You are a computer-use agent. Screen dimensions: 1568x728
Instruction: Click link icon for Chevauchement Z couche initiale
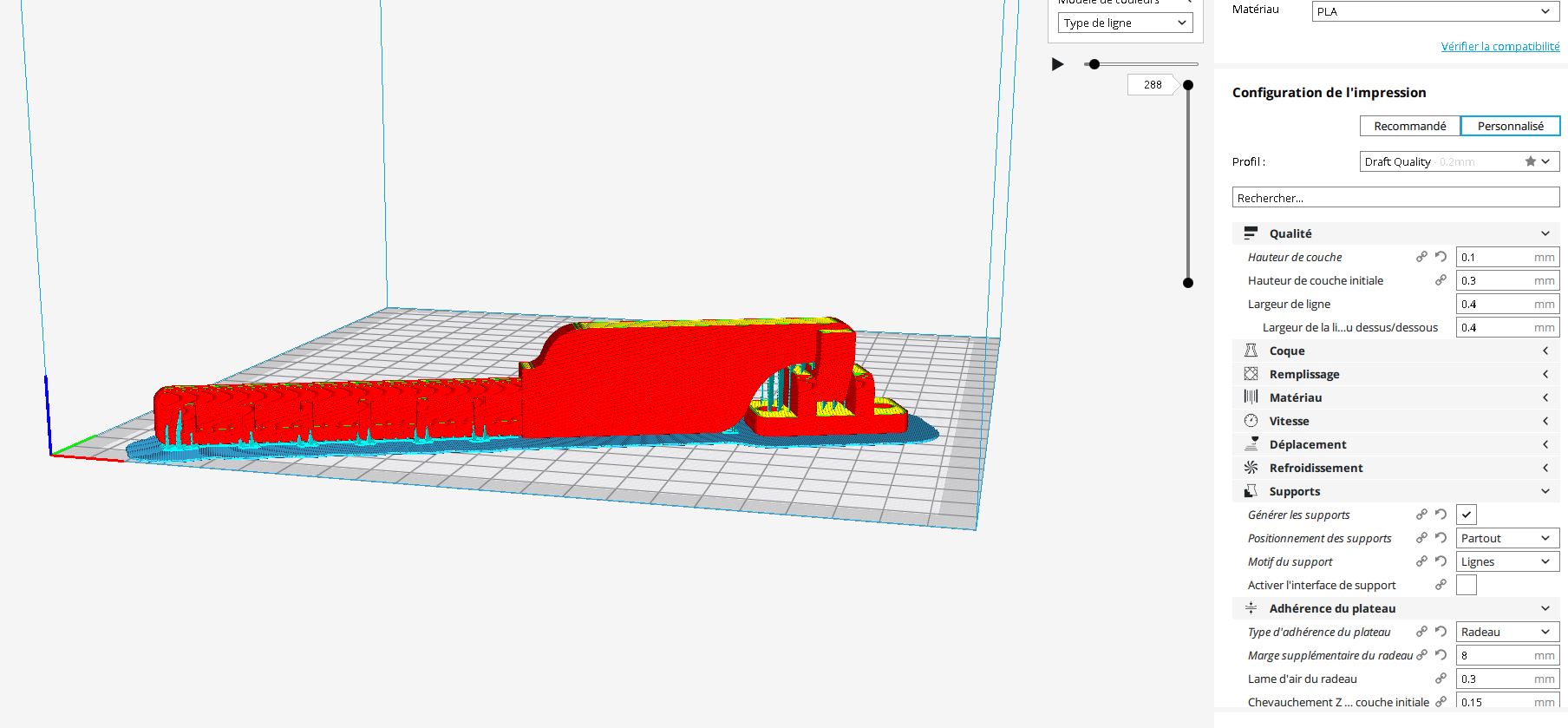tap(1441, 702)
